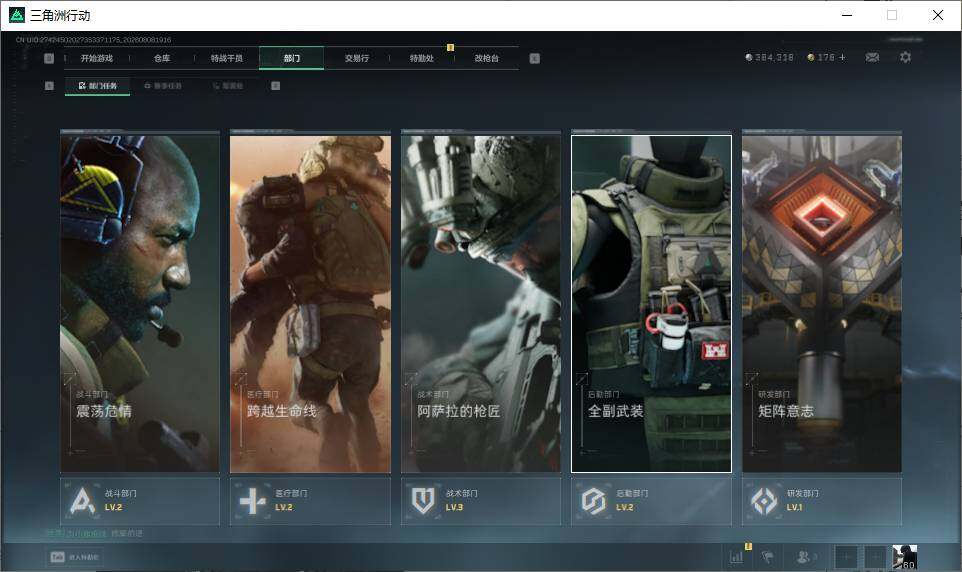Open the mail envelope icon
The image size is (962, 572).
(x=872, y=57)
